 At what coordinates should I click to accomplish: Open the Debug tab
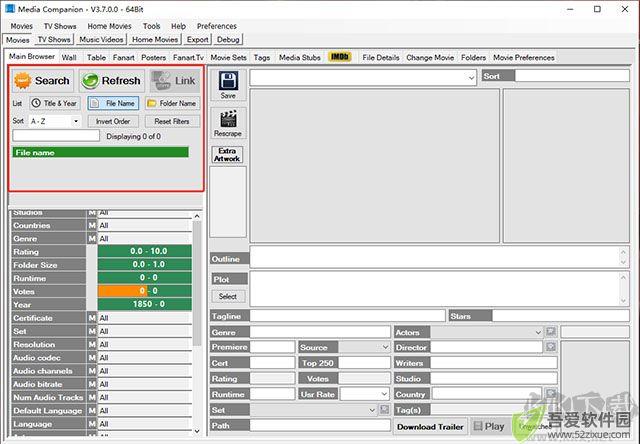click(228, 40)
